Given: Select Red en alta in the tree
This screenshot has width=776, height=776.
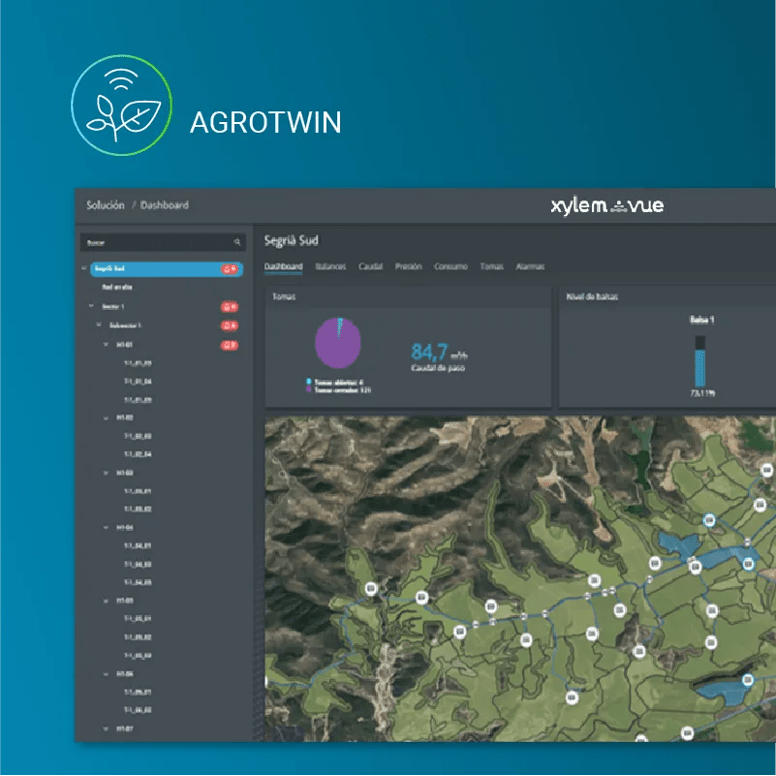Looking at the screenshot, I should pos(117,287).
